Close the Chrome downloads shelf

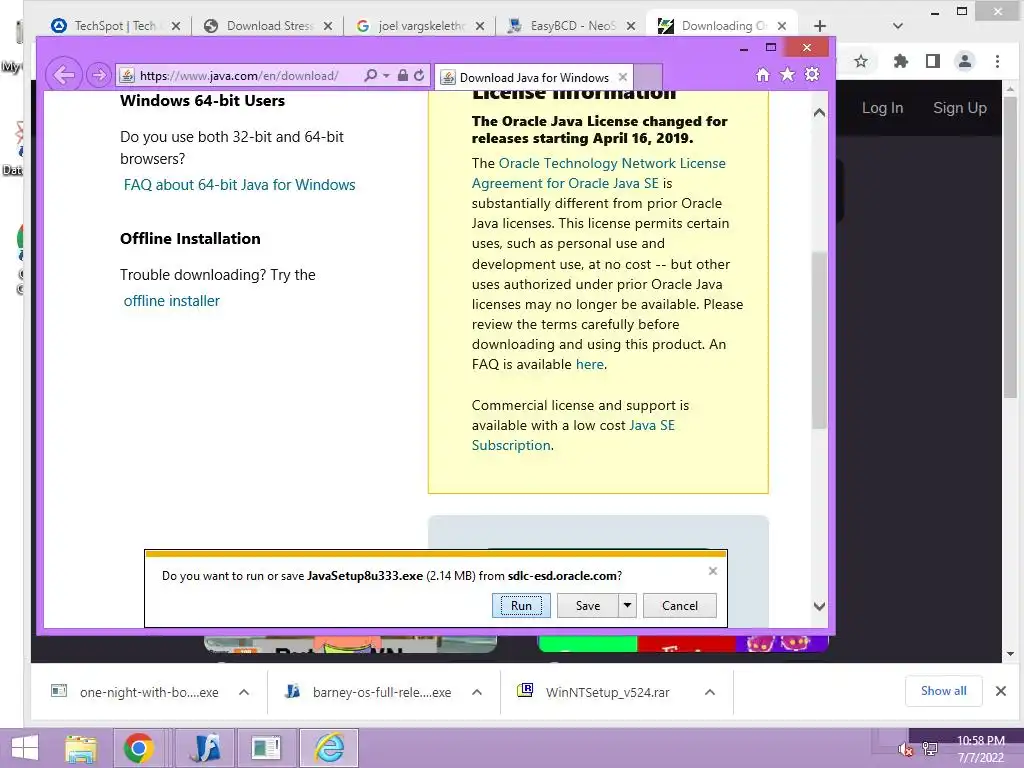point(1000,691)
